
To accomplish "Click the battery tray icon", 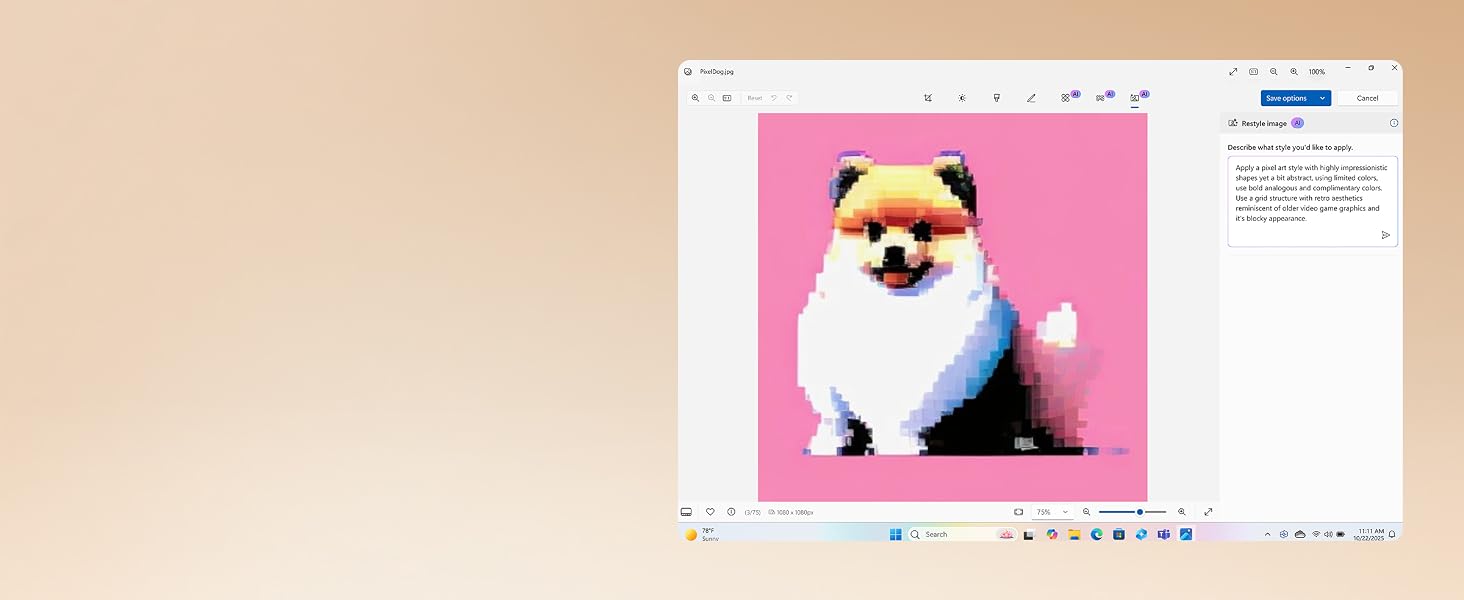I will 1341,535.
